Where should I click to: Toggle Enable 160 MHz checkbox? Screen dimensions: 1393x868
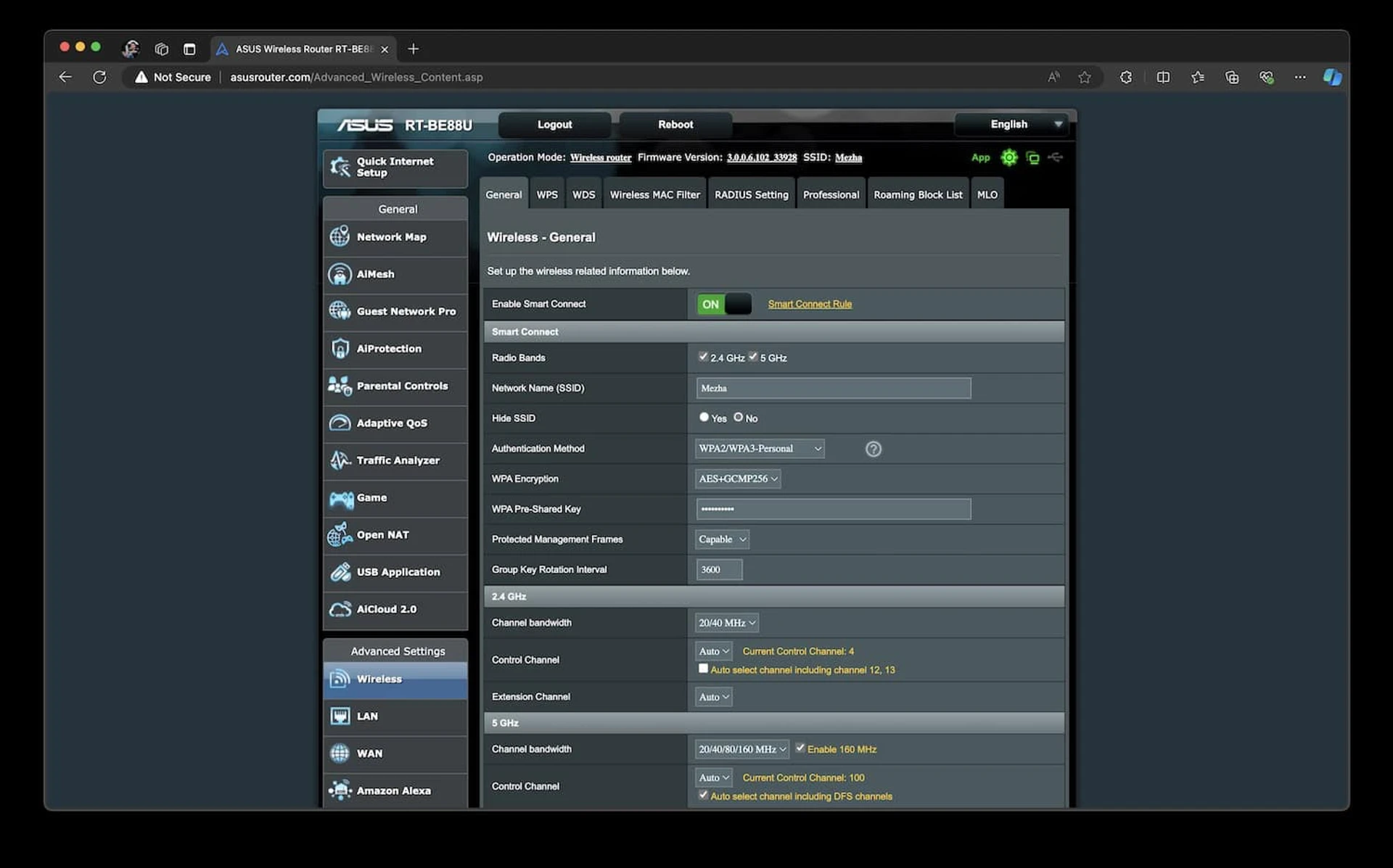(x=800, y=748)
